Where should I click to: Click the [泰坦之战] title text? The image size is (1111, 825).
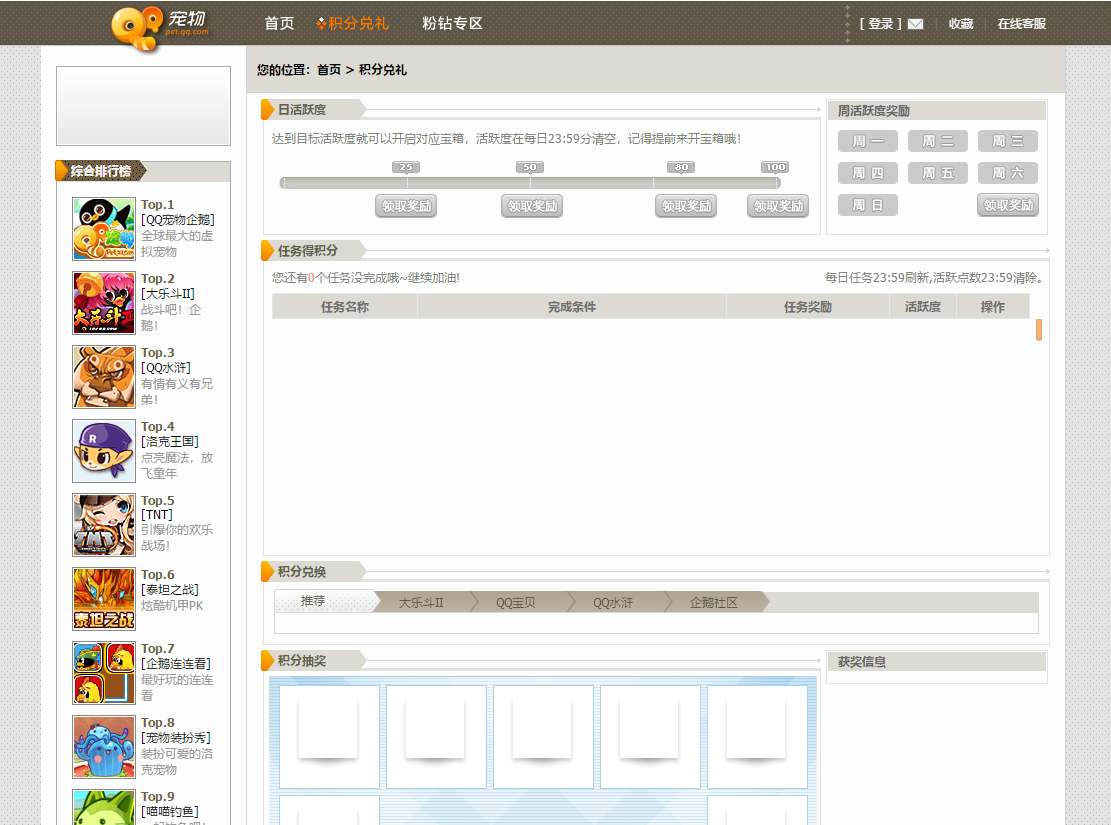click(170, 590)
